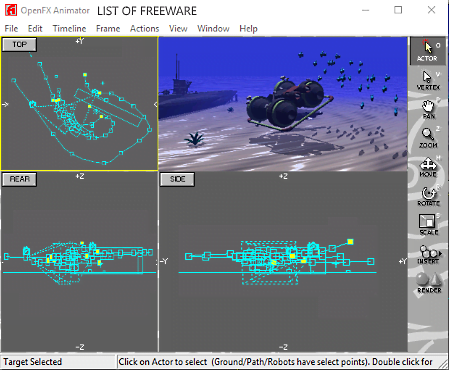Screen dimensions: 449x370
Task: Open the Insert actor tool
Action: [x=428, y=254]
